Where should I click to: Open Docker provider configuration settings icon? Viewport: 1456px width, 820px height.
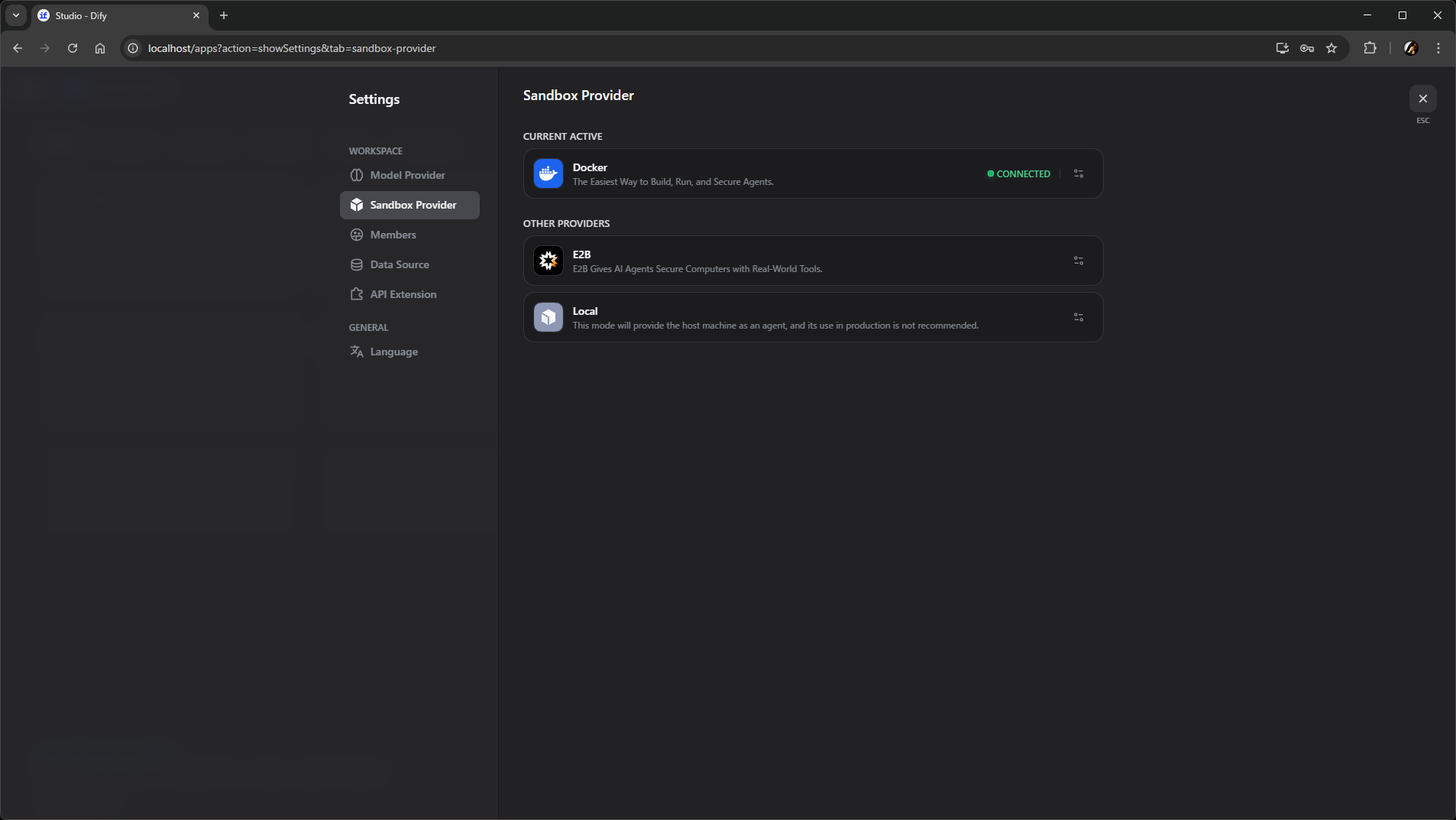(1078, 173)
